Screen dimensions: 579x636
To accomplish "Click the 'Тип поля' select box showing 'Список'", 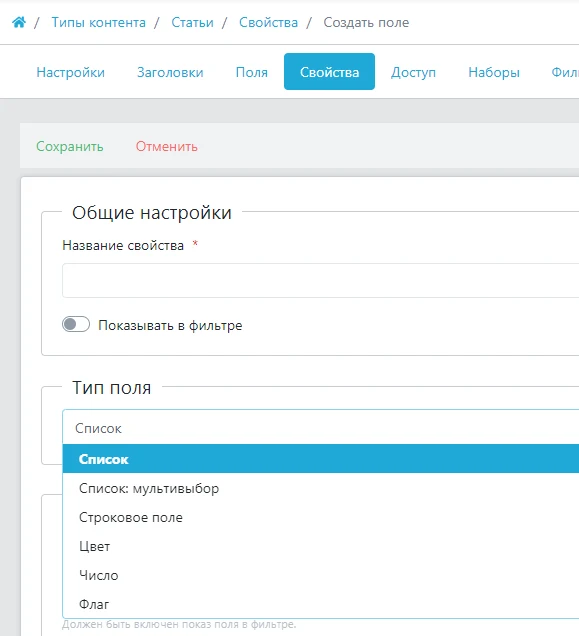I will 321,427.
